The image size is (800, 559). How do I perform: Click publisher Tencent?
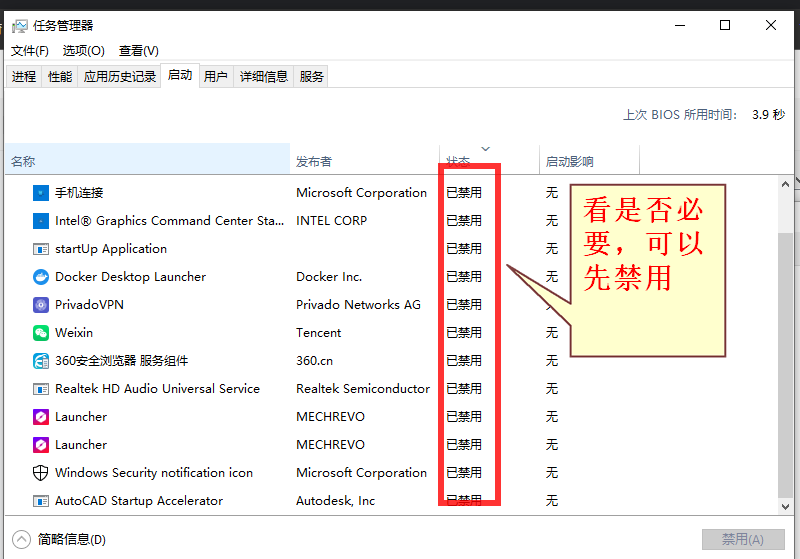click(318, 333)
